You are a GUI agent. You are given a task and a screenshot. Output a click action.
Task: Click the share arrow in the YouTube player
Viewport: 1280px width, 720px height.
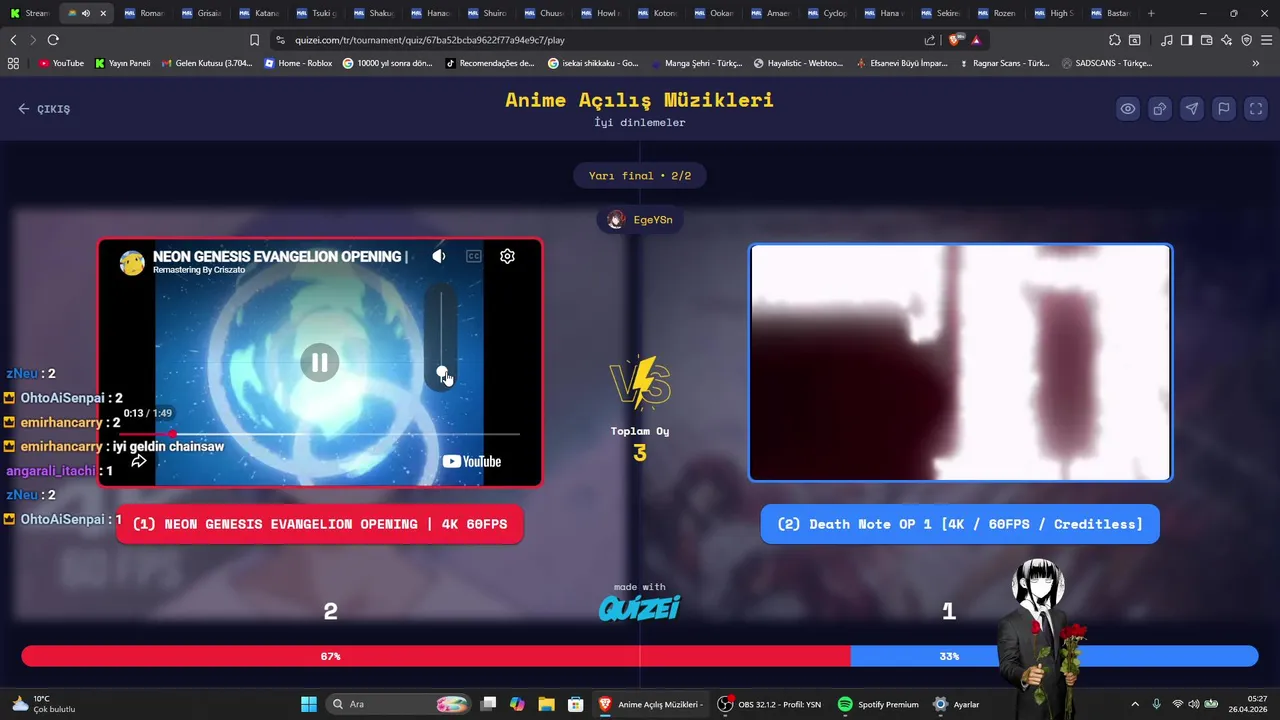click(139, 461)
